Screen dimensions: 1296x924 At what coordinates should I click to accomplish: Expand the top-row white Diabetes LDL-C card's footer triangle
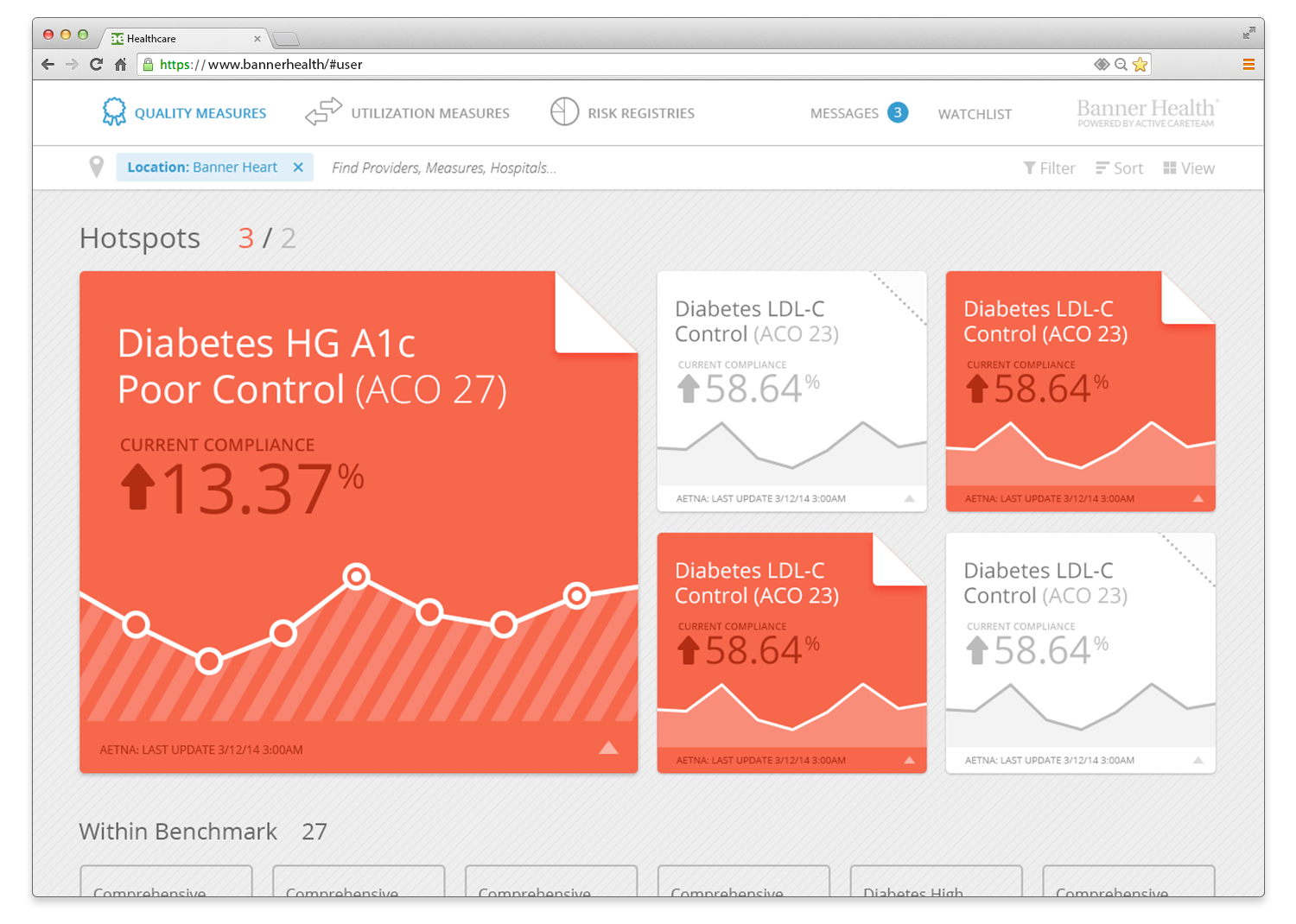click(909, 498)
